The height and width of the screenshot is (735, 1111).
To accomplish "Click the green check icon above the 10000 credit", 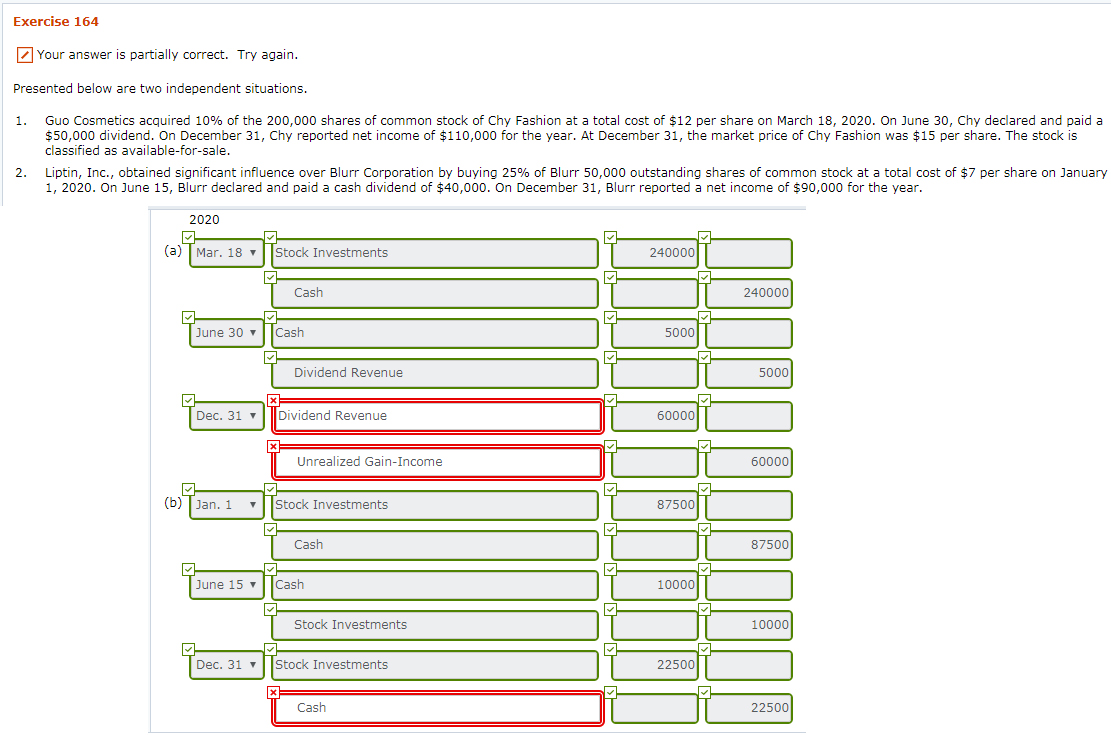I will pos(704,610).
